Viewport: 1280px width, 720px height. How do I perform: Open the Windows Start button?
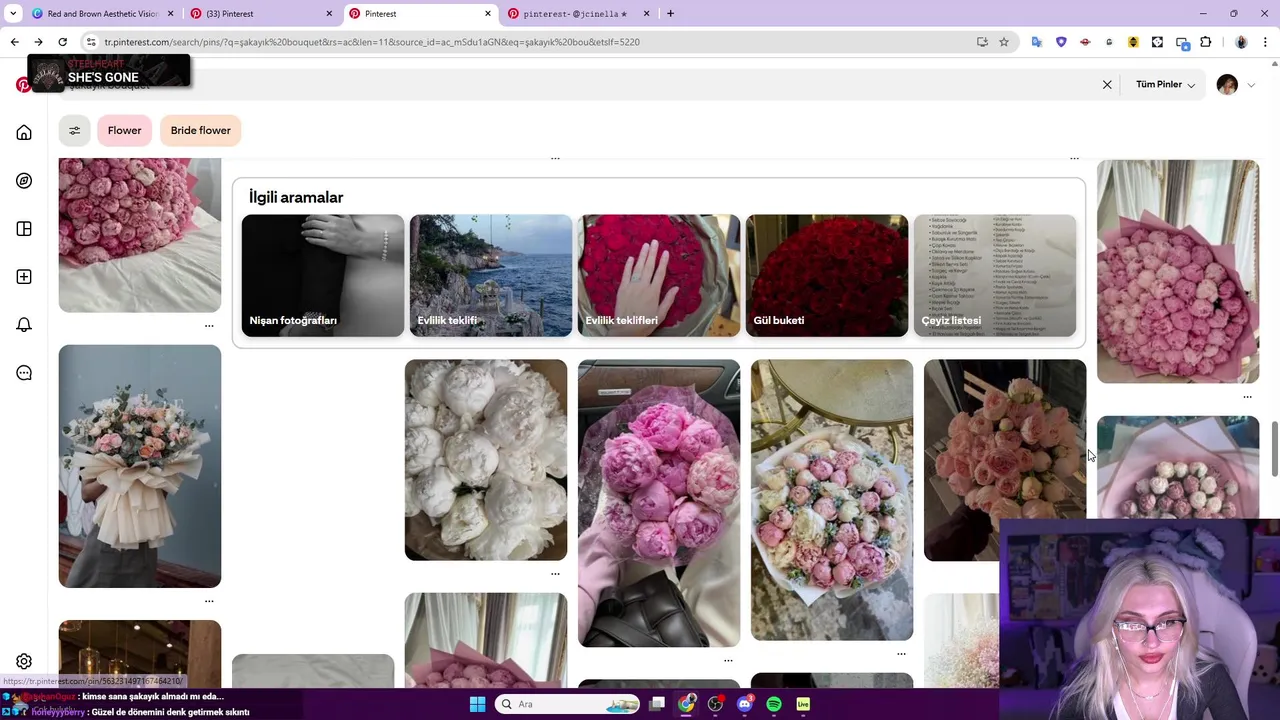[477, 704]
